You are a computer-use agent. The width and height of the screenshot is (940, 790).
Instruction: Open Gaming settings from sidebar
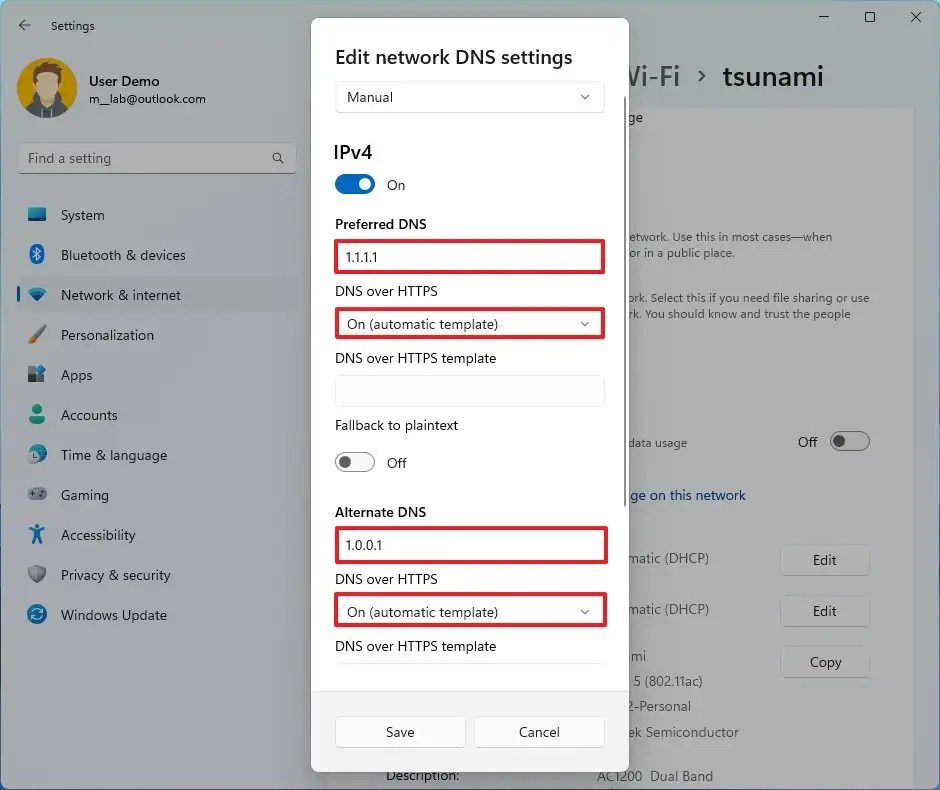click(84, 495)
